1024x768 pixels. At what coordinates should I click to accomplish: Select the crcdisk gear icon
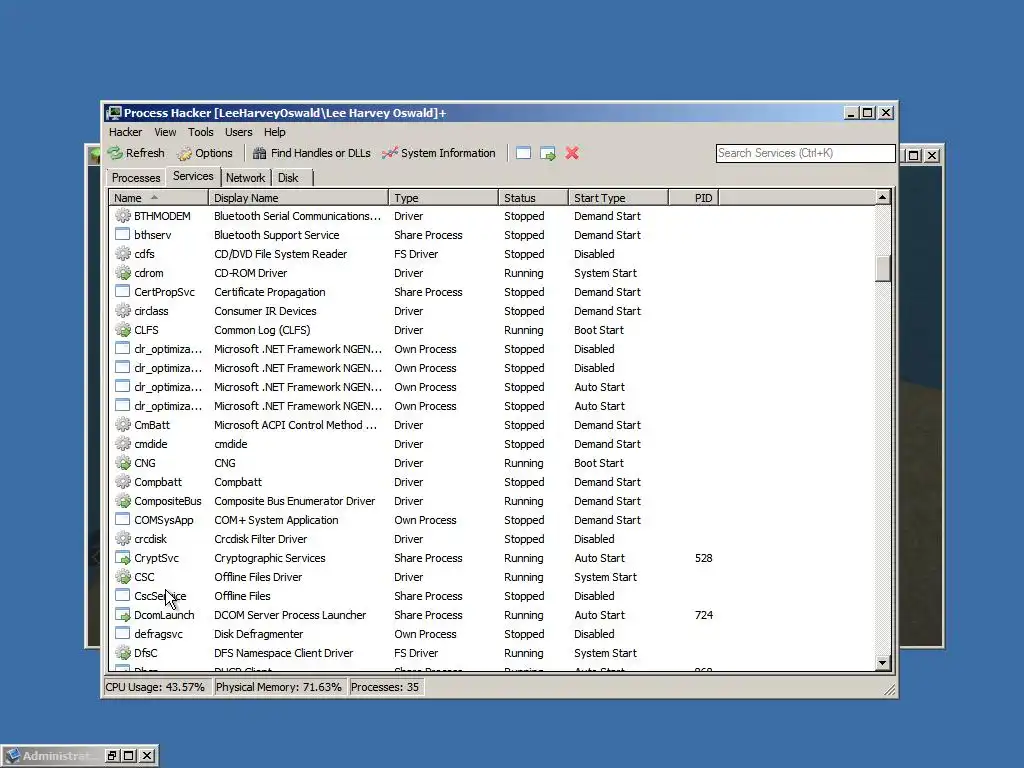click(x=123, y=538)
